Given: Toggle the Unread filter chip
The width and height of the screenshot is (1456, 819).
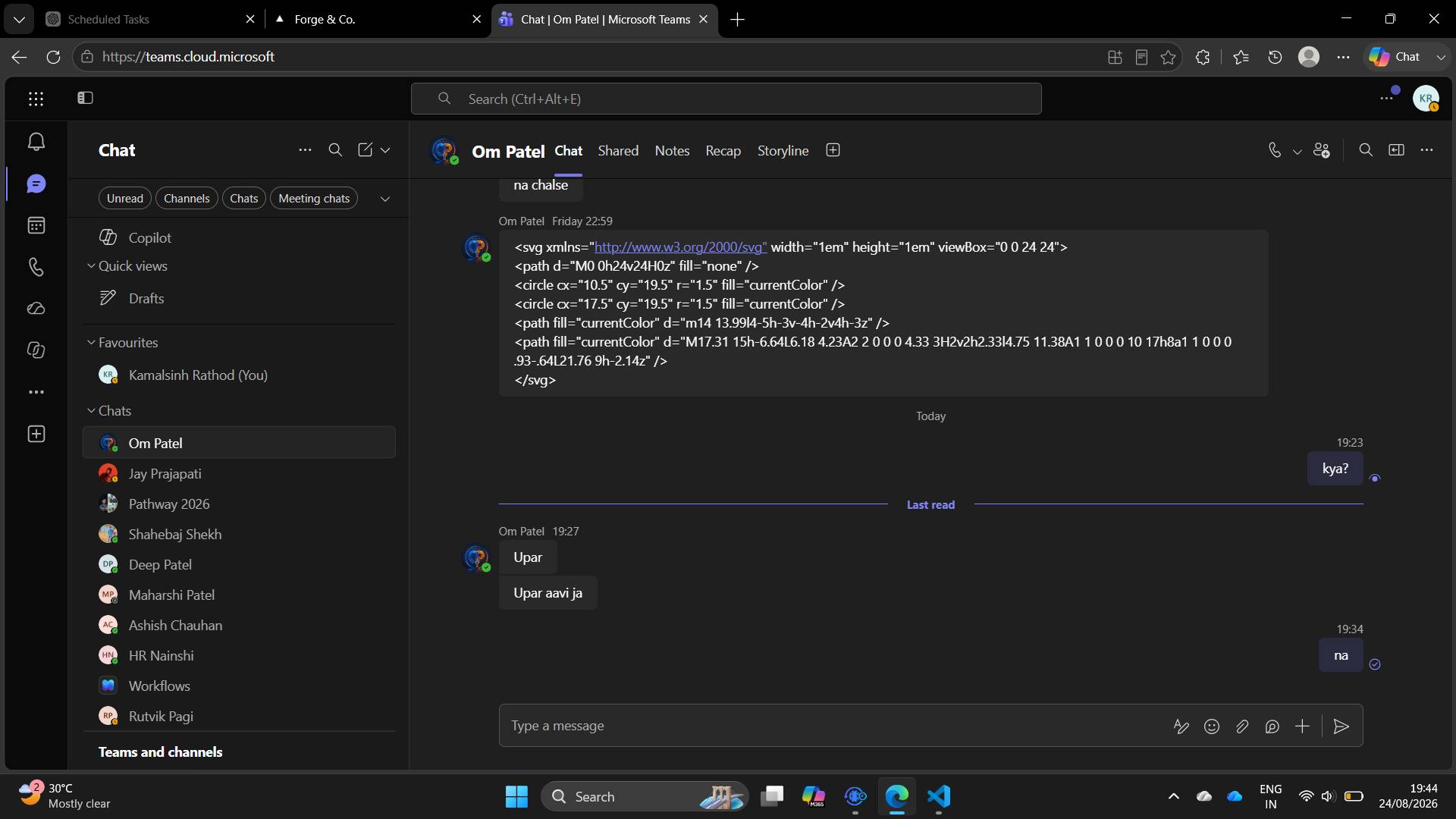Looking at the screenshot, I should click(x=125, y=199).
